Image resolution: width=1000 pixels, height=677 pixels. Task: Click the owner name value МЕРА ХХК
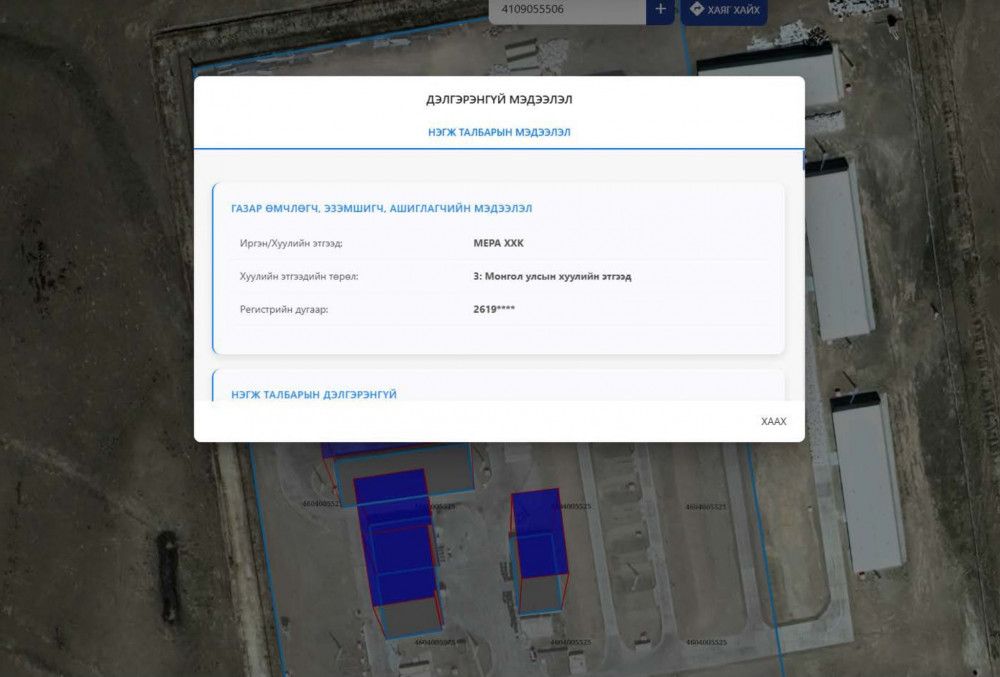tap(498, 243)
